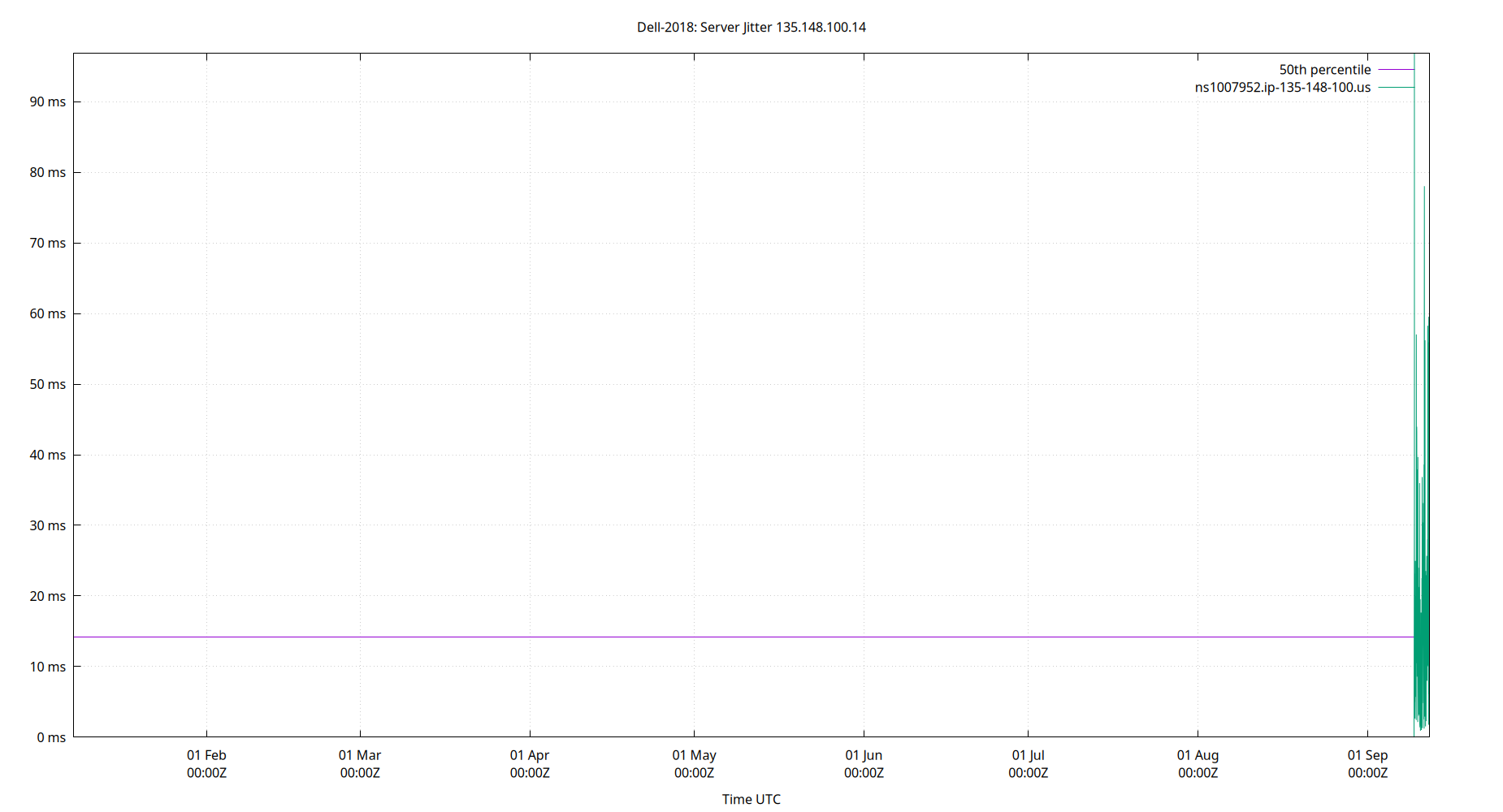The image size is (1503, 812).
Task: Click the "0 ms" y-axis tick label
Action: (50, 737)
